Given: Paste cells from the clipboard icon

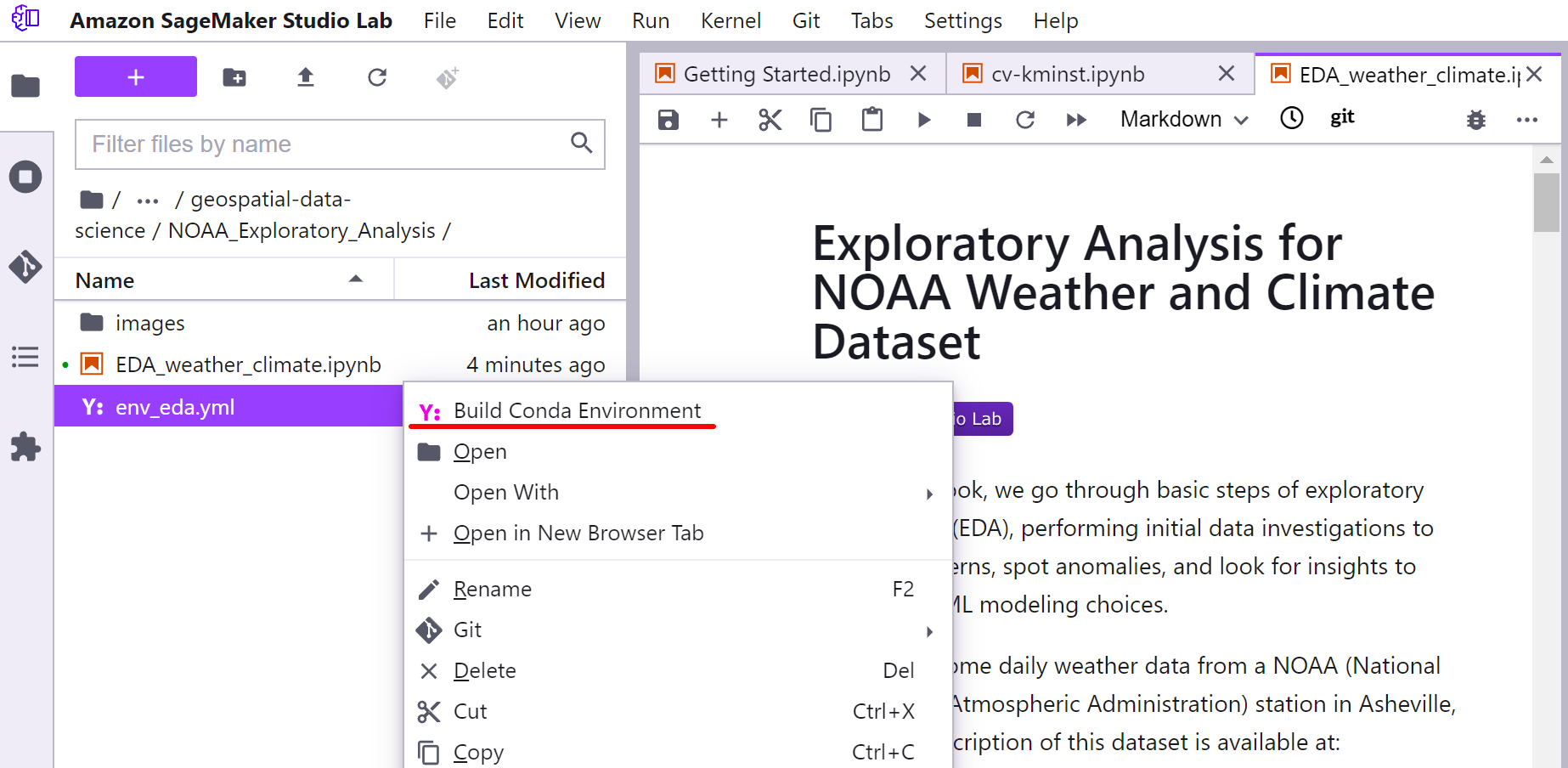Looking at the screenshot, I should pyautogui.click(x=872, y=119).
